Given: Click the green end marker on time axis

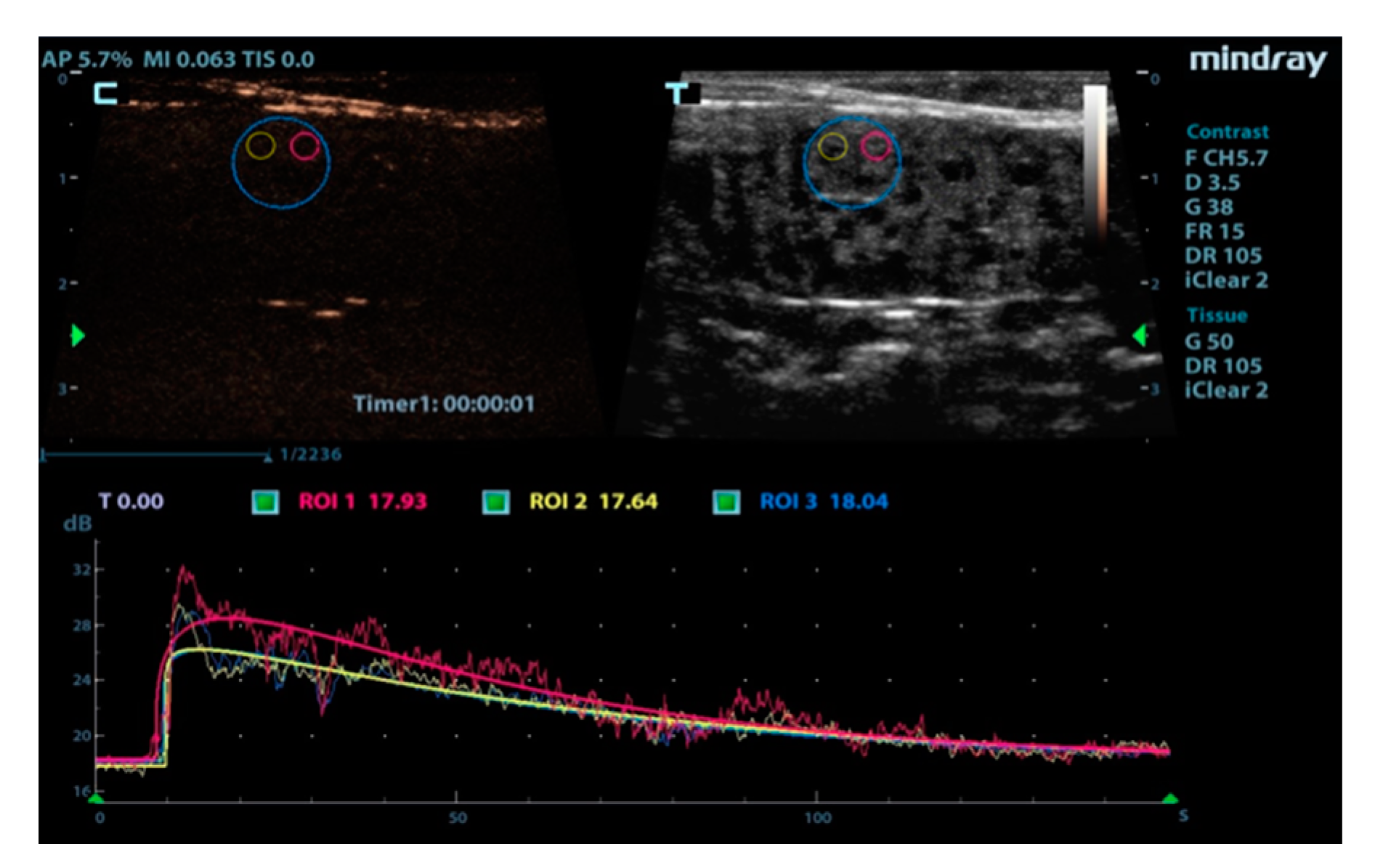Looking at the screenshot, I should coord(1169,799).
